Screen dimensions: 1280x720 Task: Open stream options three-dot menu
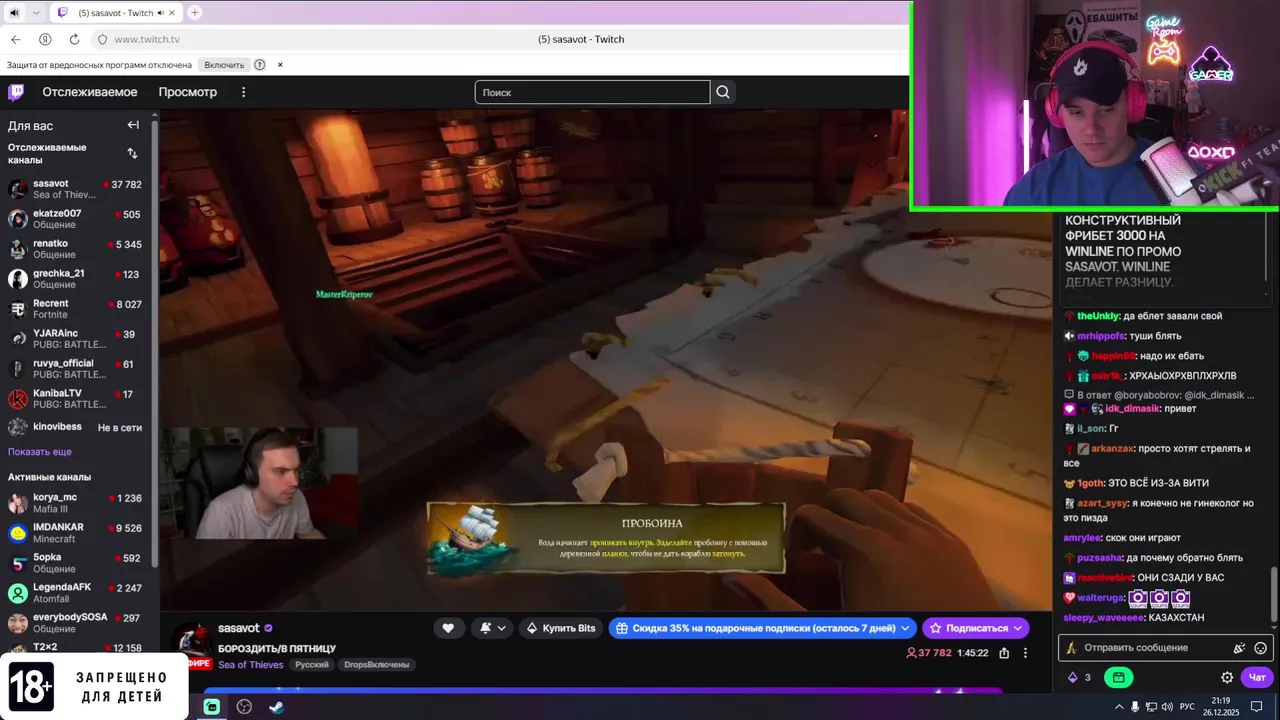click(x=1025, y=653)
